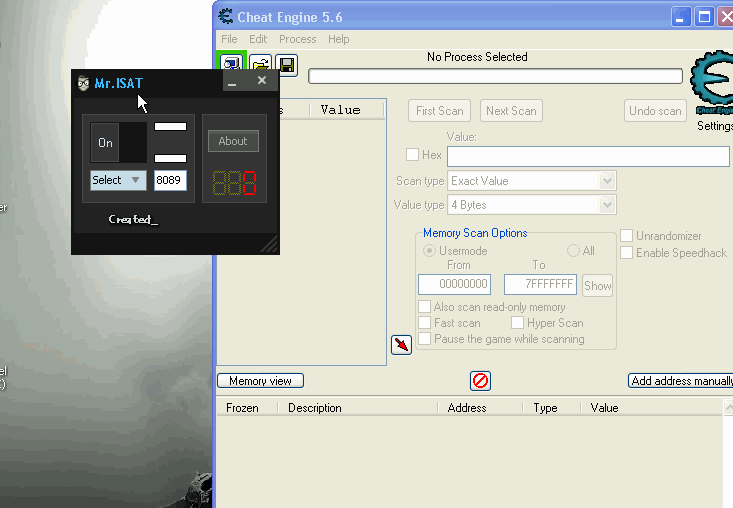Click Next Scan button

click(511, 111)
